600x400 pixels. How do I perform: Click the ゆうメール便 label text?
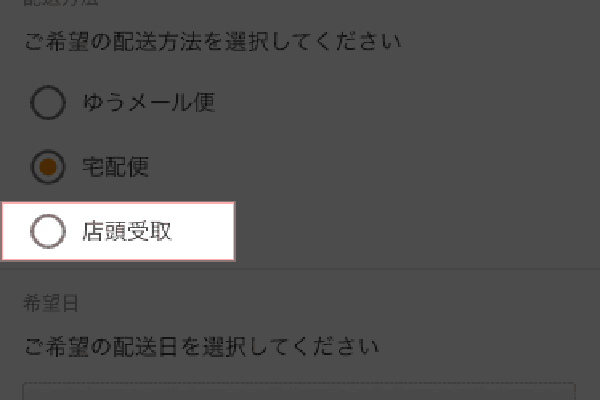149,103
